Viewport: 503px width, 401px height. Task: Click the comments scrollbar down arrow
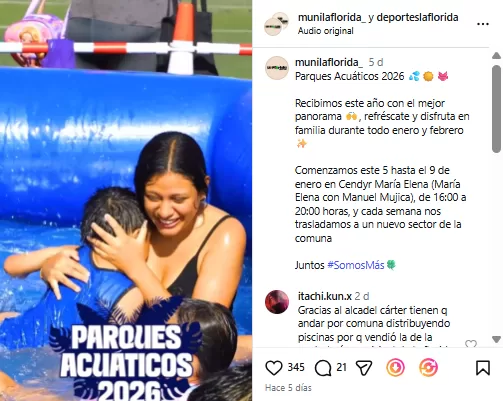pyautogui.click(x=496, y=340)
